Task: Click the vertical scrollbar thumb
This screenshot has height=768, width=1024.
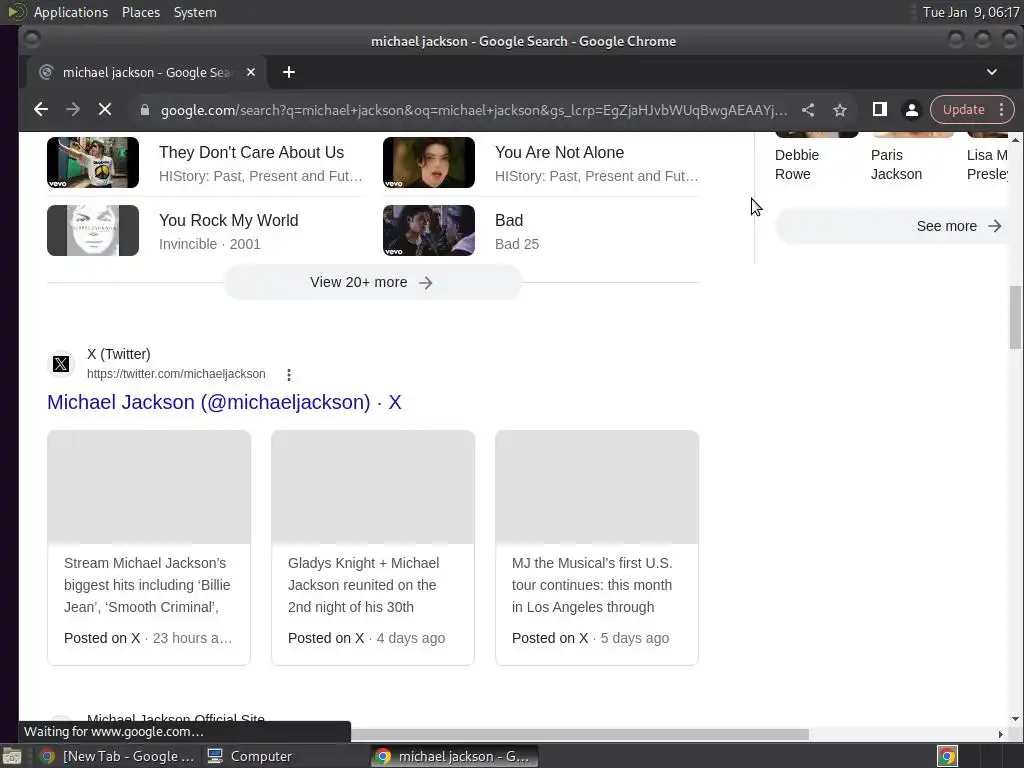Action: point(1015,317)
